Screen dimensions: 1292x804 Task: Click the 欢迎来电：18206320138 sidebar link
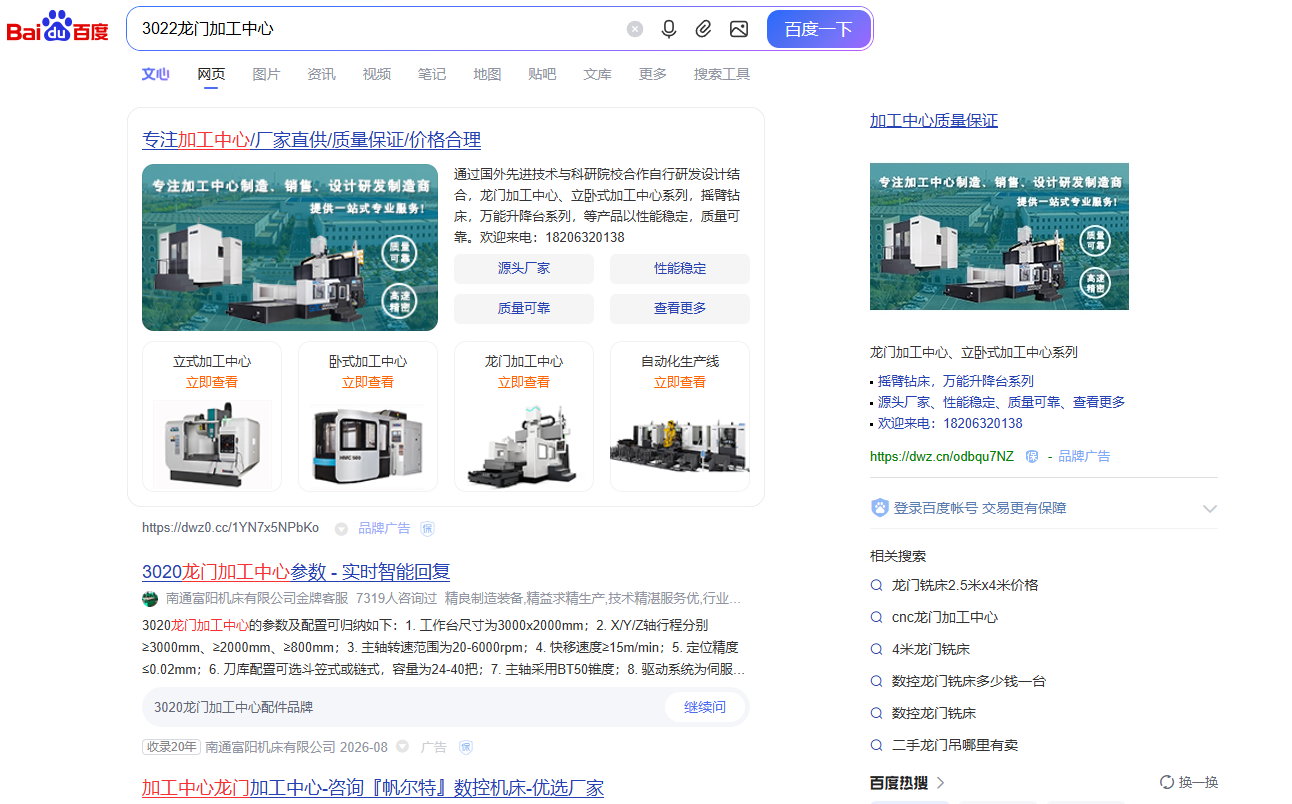tap(950, 423)
